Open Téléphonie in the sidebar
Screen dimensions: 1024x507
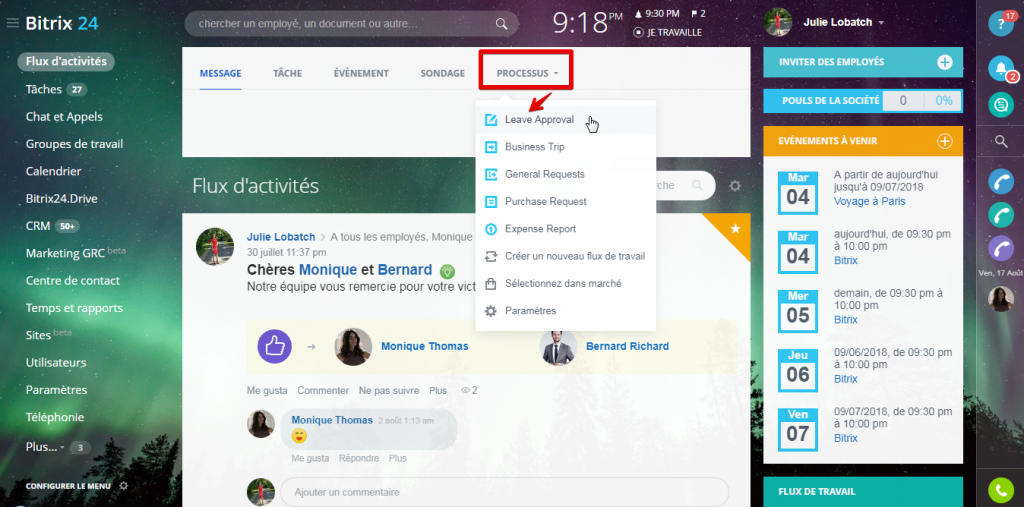[x=55, y=417]
